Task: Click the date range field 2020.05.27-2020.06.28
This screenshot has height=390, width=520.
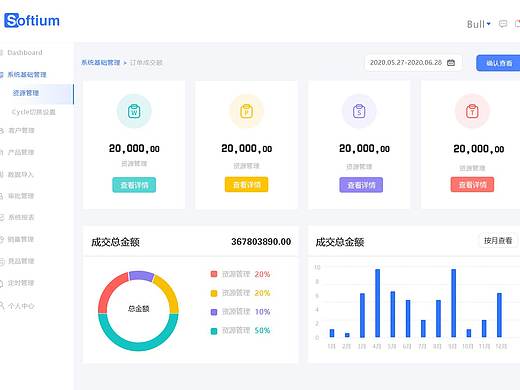Action: tap(413, 63)
